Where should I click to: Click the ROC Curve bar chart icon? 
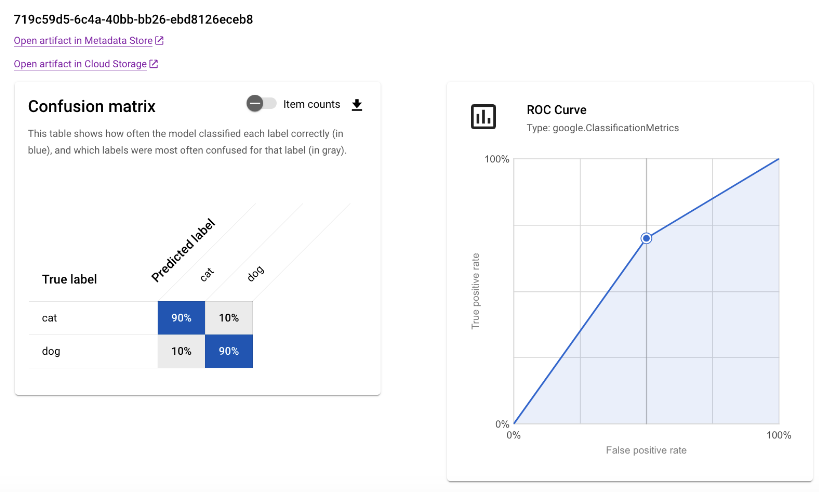tap(483, 117)
